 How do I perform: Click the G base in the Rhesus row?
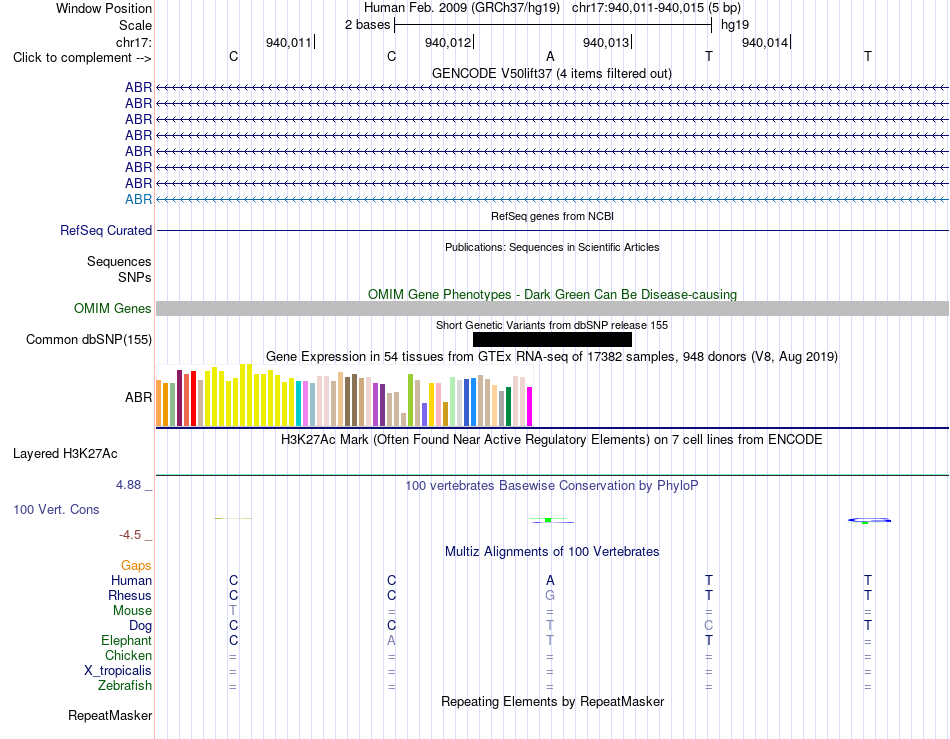click(550, 595)
